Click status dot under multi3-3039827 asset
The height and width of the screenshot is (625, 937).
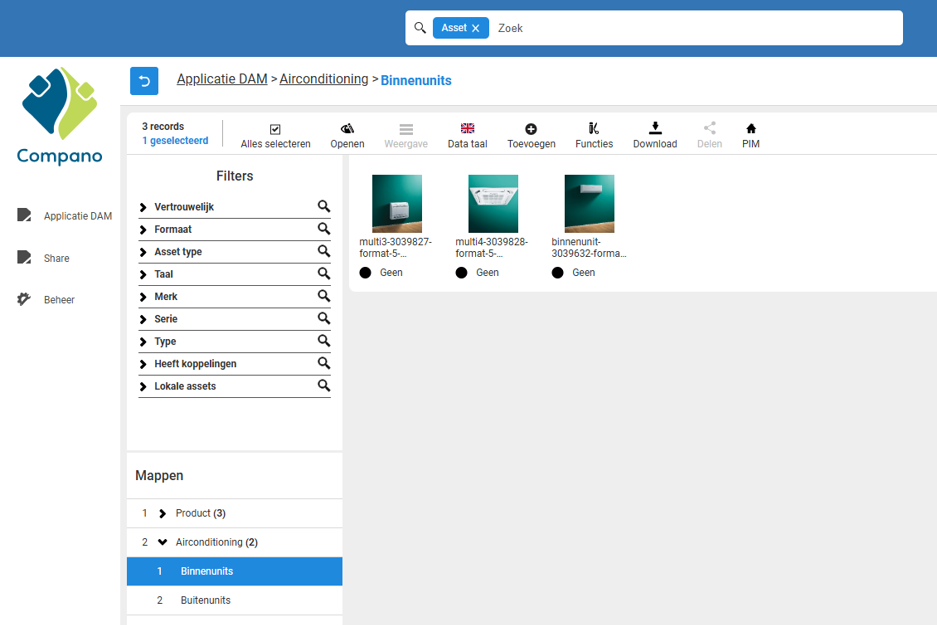tap(365, 272)
